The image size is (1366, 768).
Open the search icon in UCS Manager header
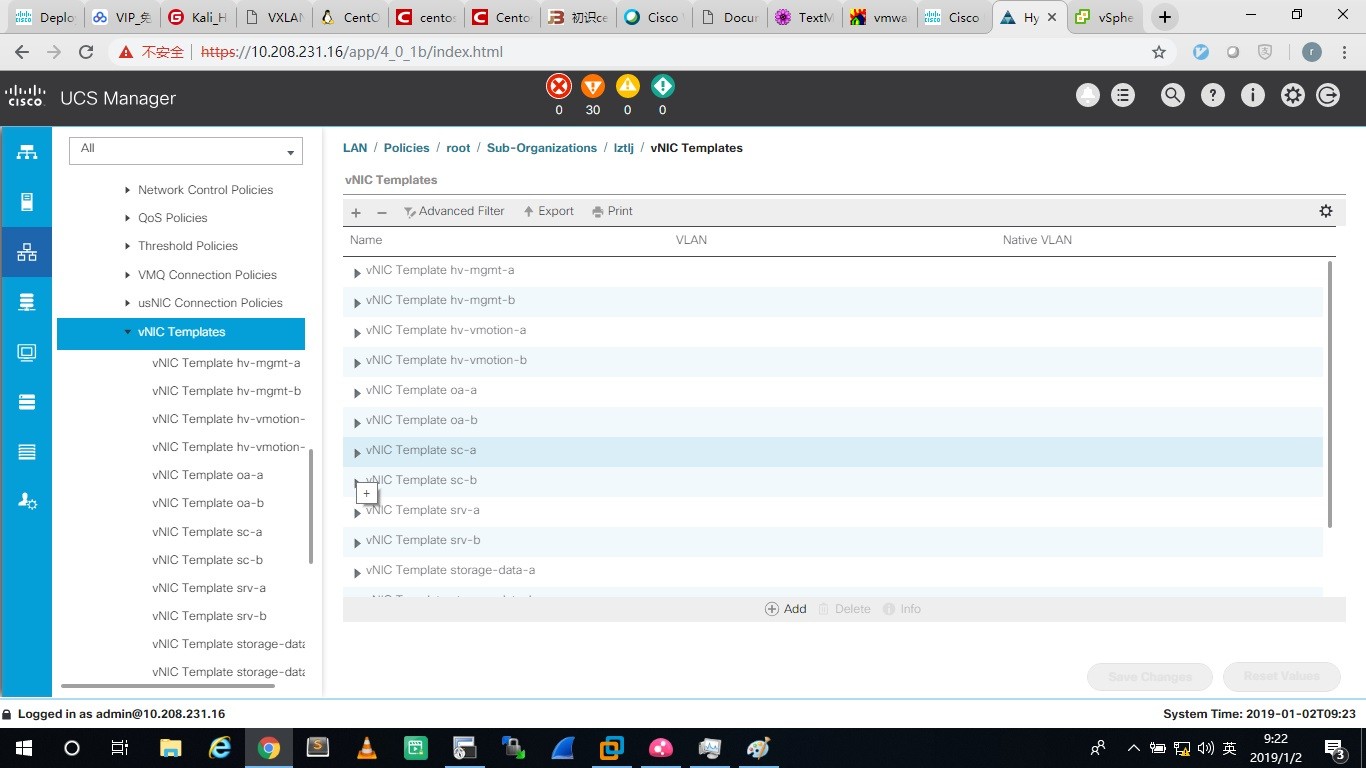(x=1173, y=96)
